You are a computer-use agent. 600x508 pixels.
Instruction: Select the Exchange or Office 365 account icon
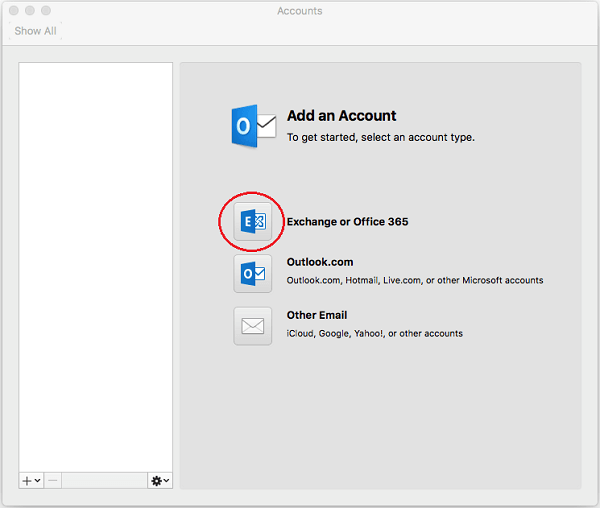click(x=253, y=221)
